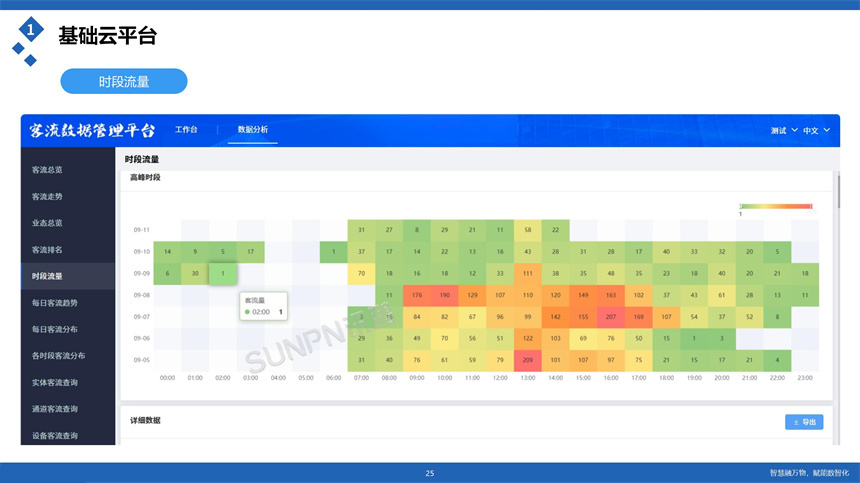This screenshot has width=860, height=483.
Task: Select 每日客流趋势 in the sidebar
Action: point(55,303)
